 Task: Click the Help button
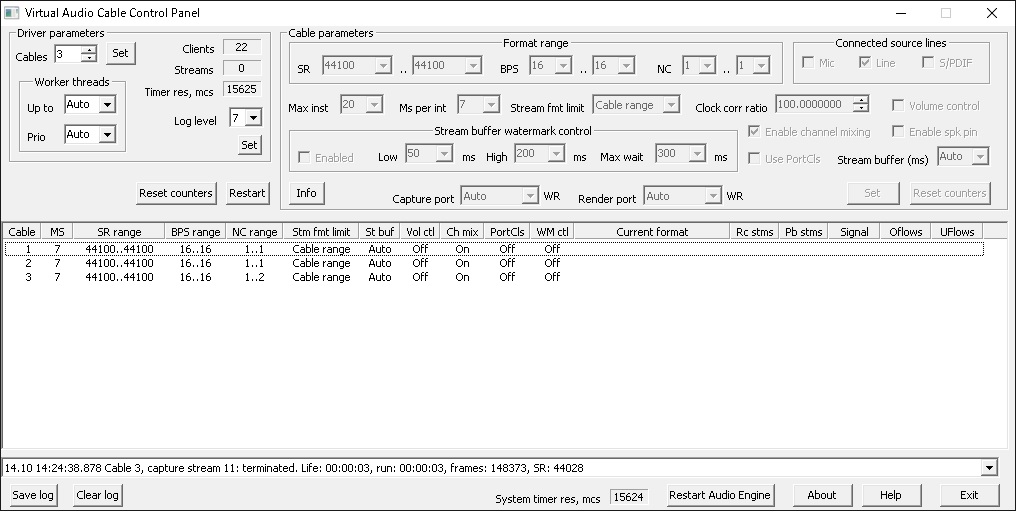[x=890, y=496]
